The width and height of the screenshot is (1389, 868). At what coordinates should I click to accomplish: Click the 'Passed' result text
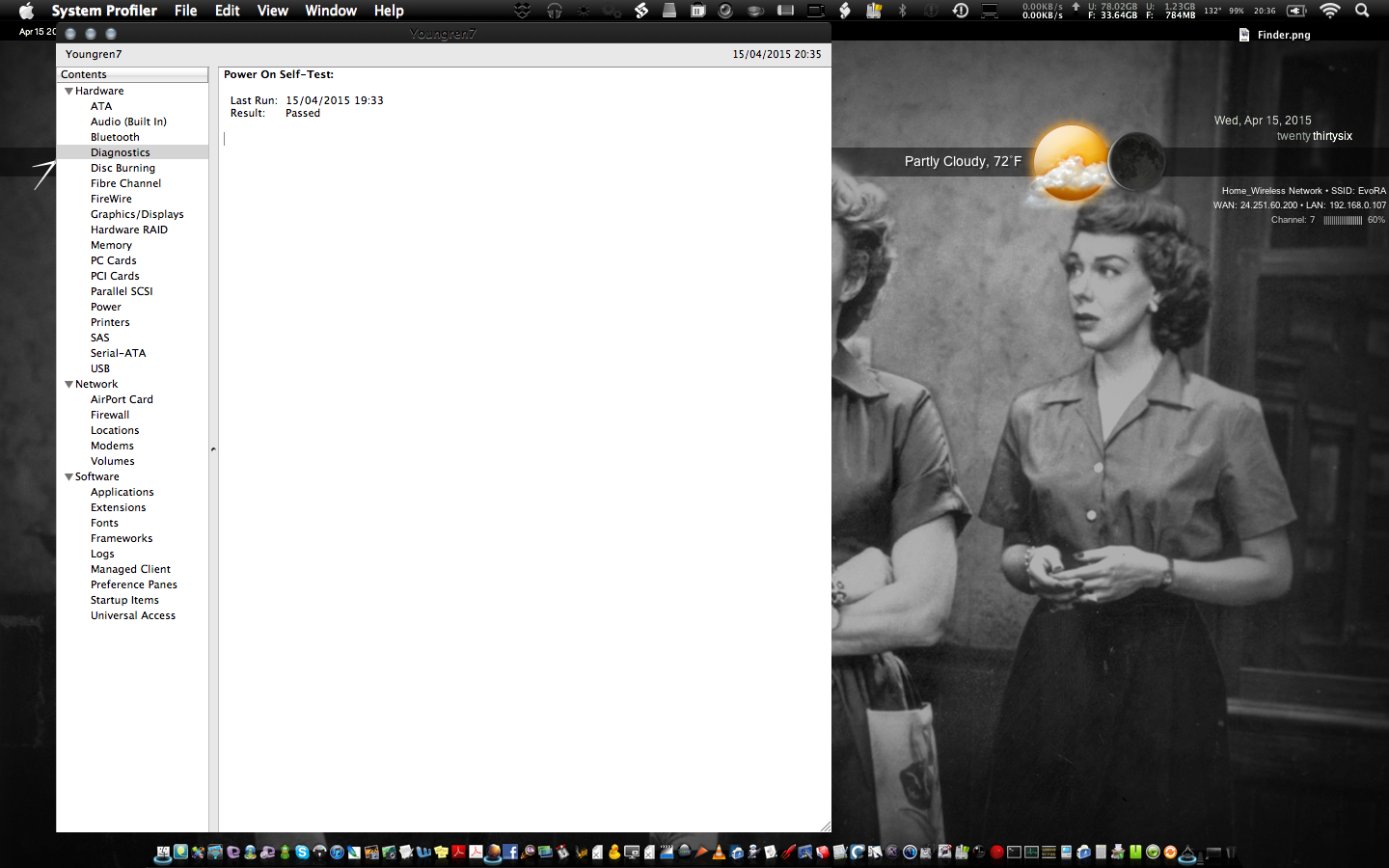click(x=303, y=113)
